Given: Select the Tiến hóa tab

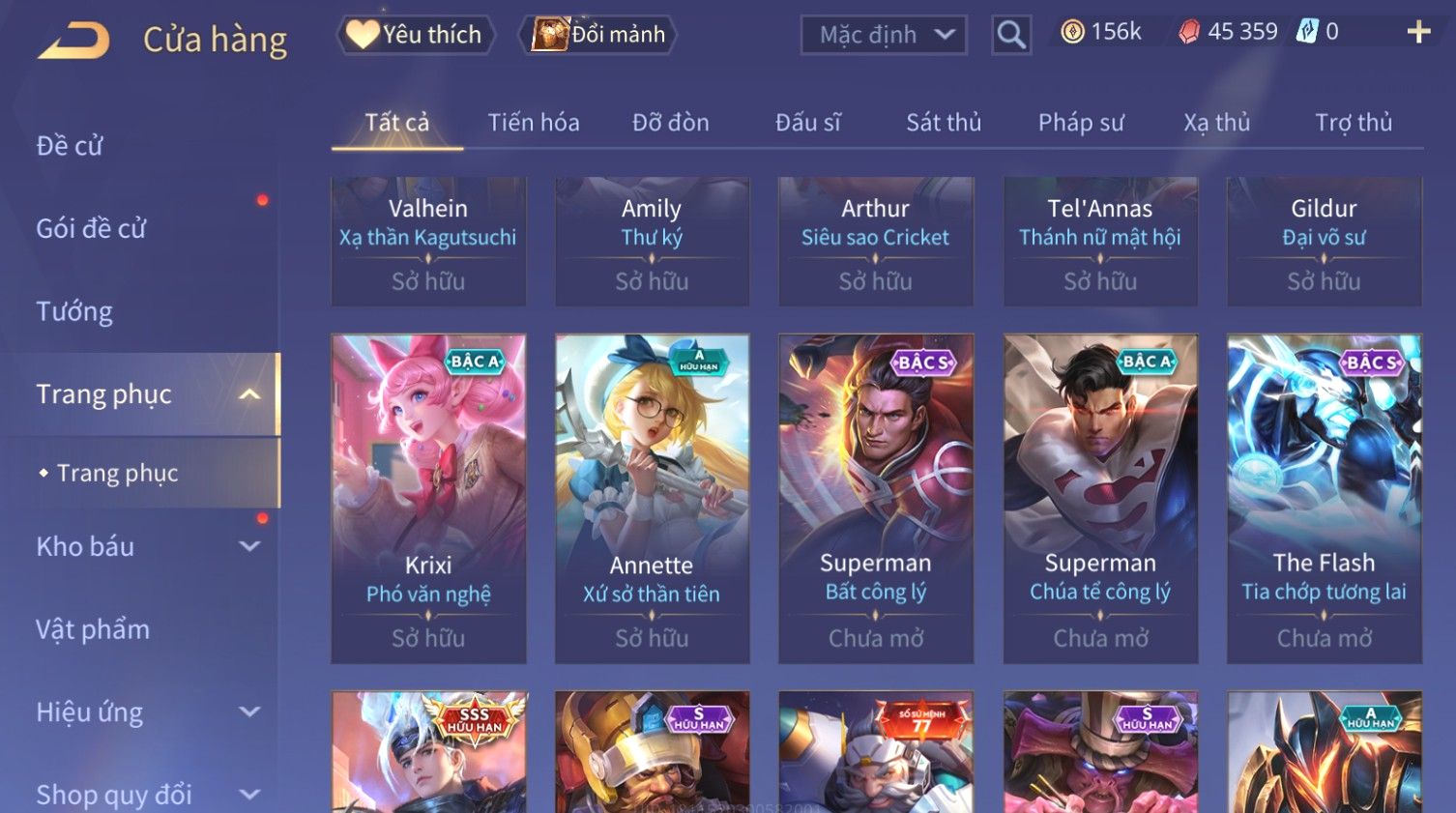Looking at the screenshot, I should point(534,123).
